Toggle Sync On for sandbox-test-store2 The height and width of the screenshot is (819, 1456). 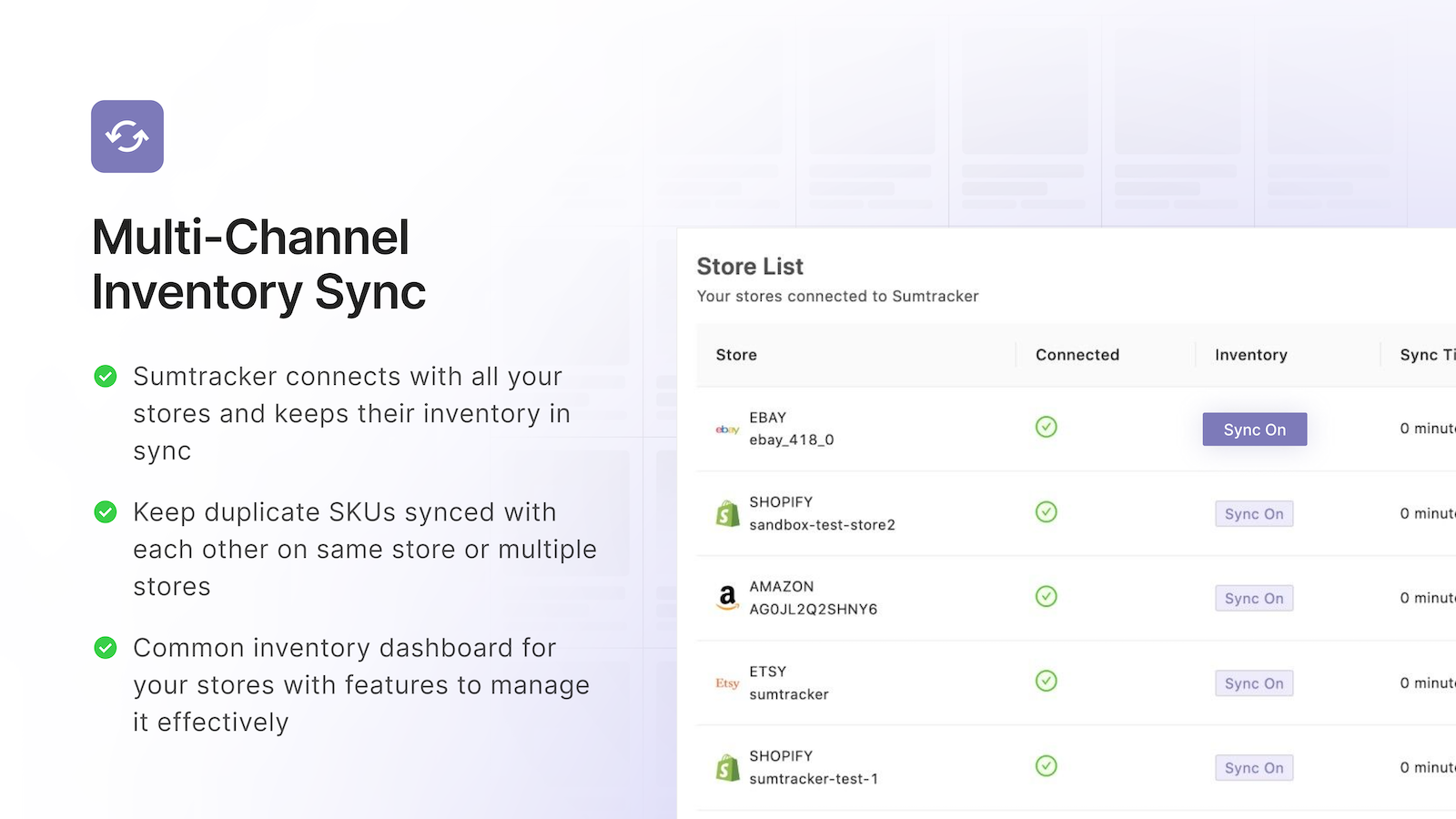click(x=1254, y=514)
